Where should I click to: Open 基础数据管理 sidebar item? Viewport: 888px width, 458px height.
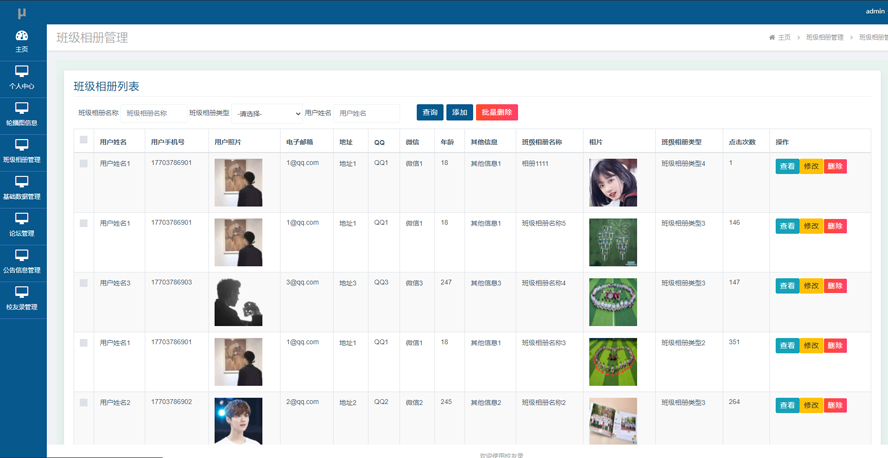[22, 182]
